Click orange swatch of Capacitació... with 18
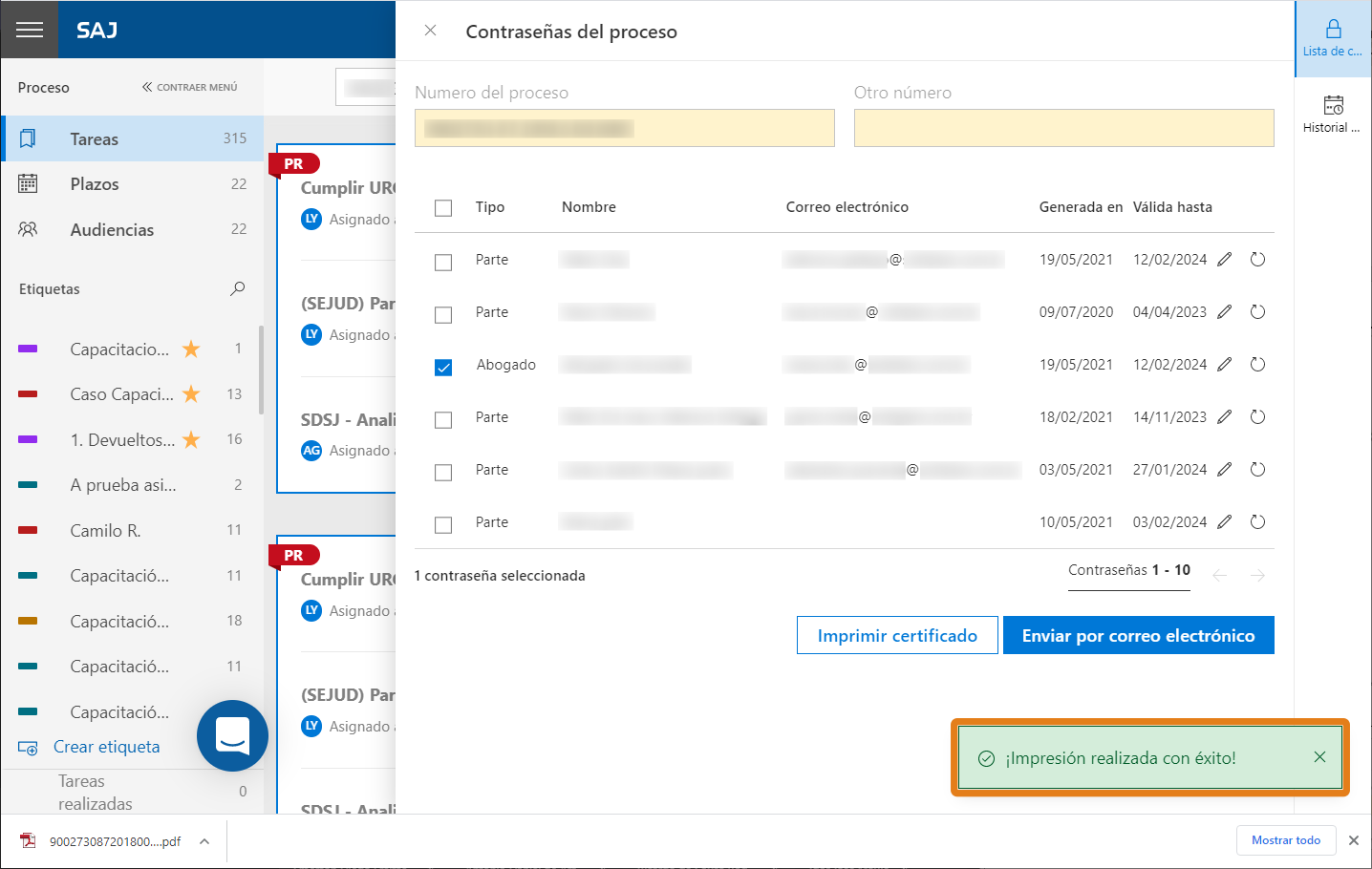 [x=28, y=621]
